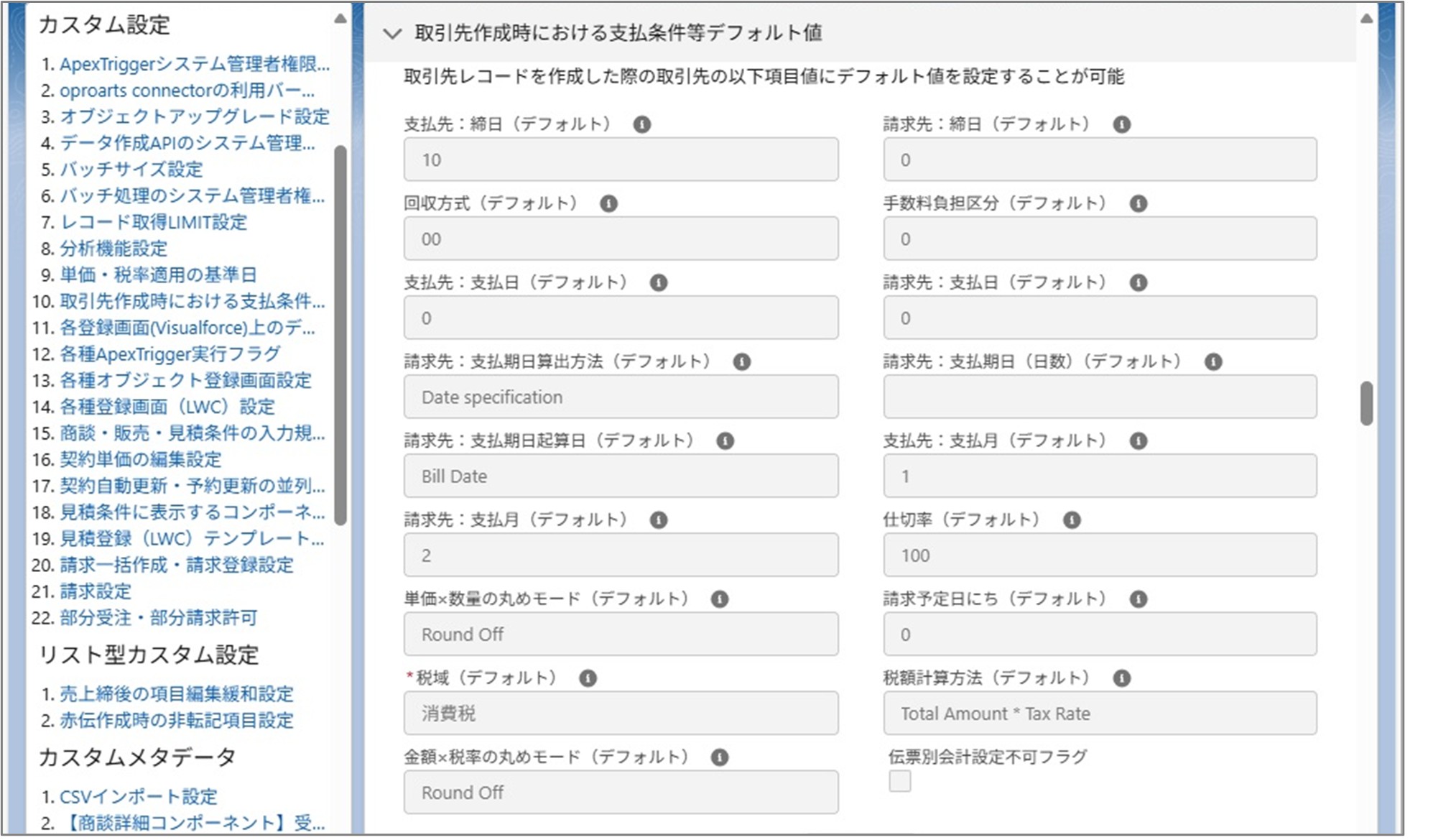The image size is (1456, 840).
Task: Toggle the 伝票別会計設定不可フラグ checkbox
Action: point(899,782)
